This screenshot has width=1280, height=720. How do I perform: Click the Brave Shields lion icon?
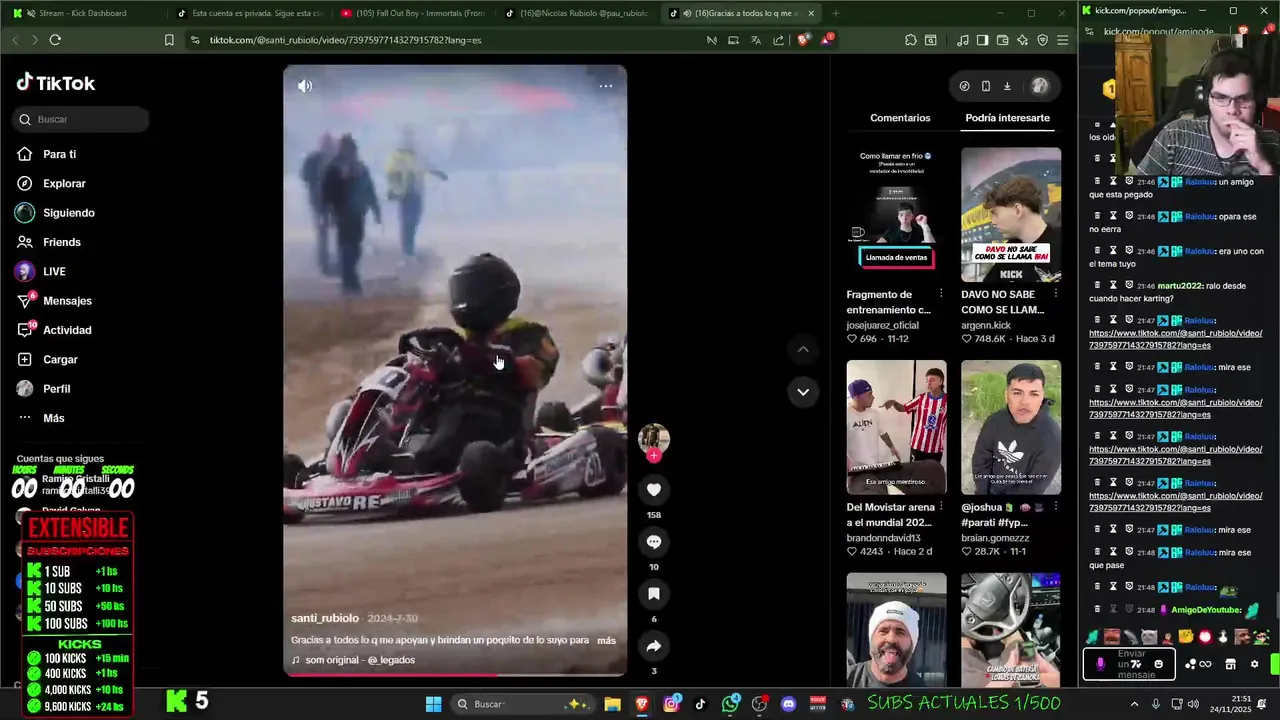coord(803,40)
